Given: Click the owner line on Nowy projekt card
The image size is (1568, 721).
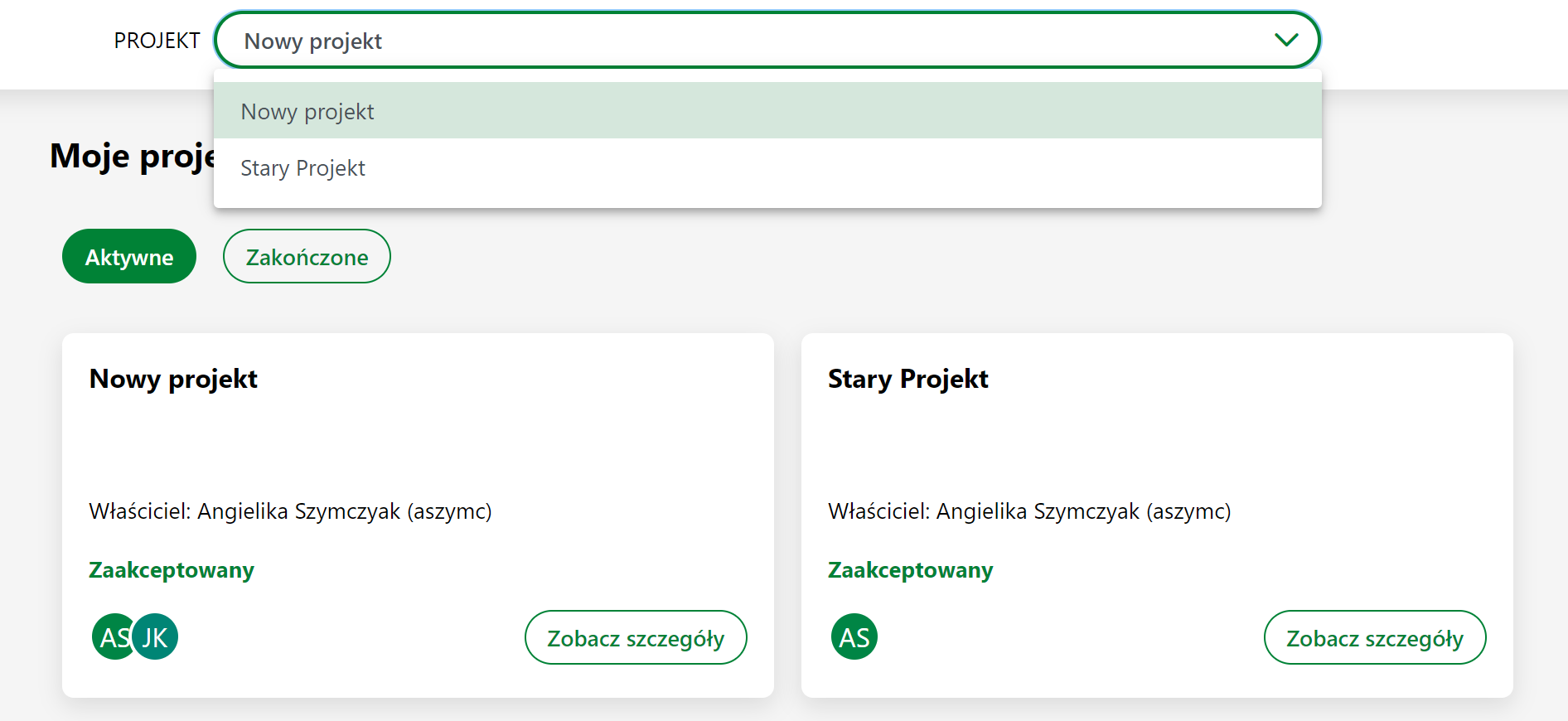Looking at the screenshot, I should pyautogui.click(x=291, y=511).
